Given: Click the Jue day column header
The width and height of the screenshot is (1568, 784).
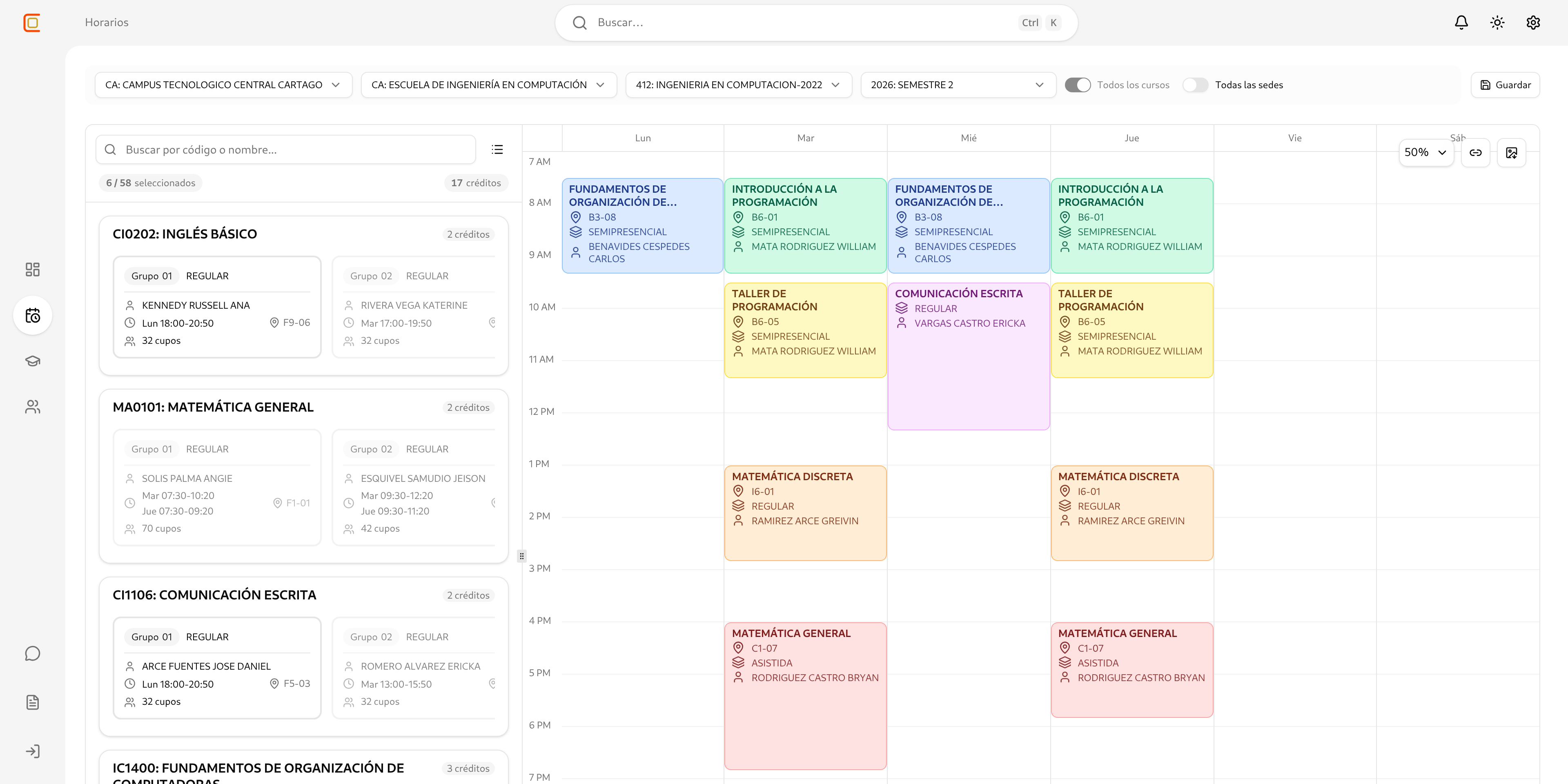Looking at the screenshot, I should pos(1131,138).
